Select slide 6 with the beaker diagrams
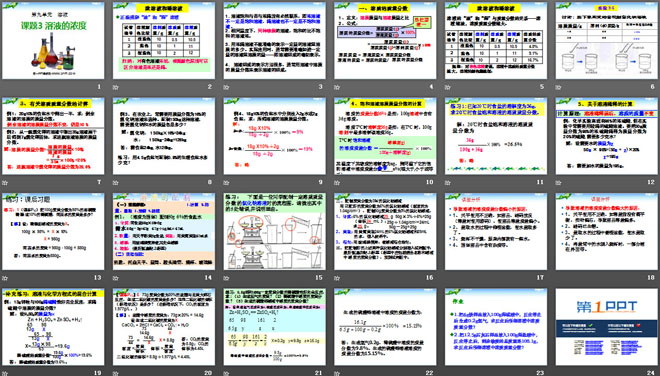660x376 pixels. tap(607, 40)
